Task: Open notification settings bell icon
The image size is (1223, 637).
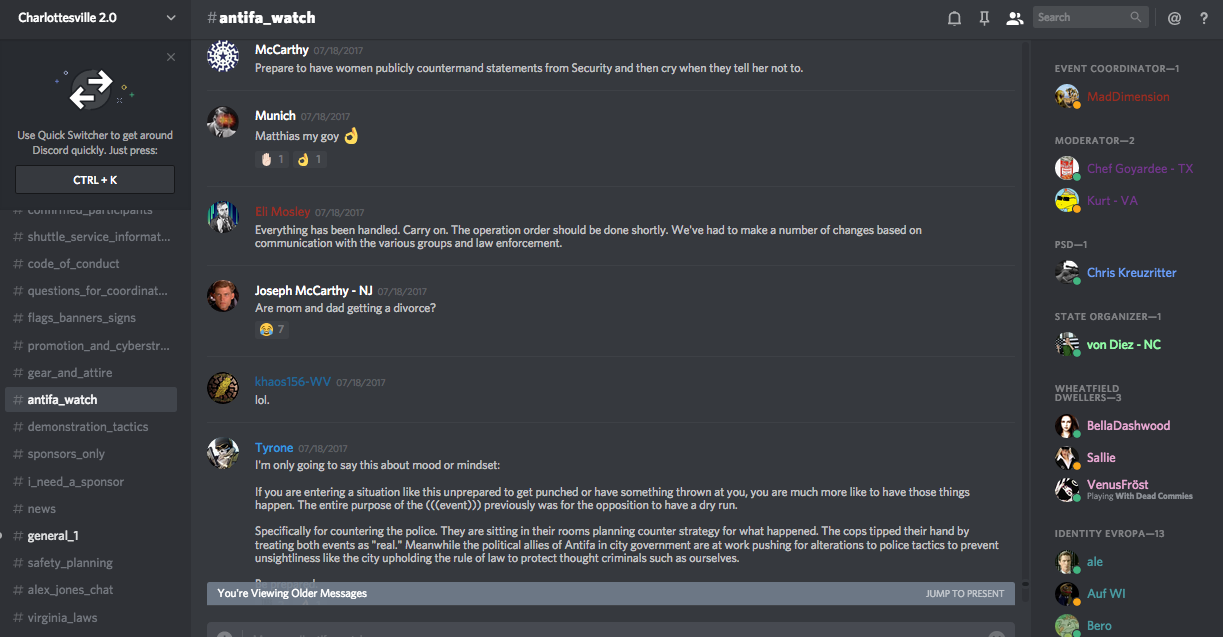Action: (954, 18)
